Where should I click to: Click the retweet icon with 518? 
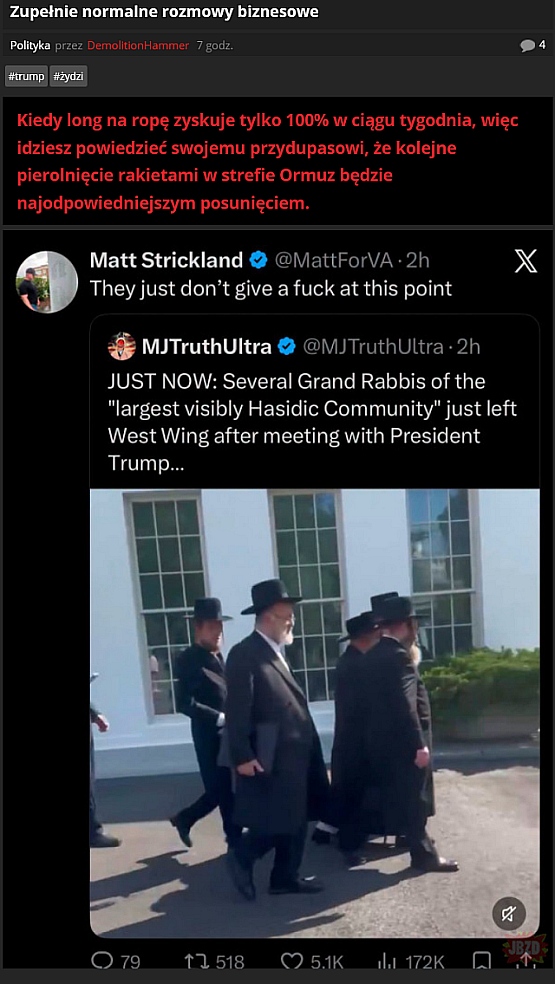coord(191,961)
